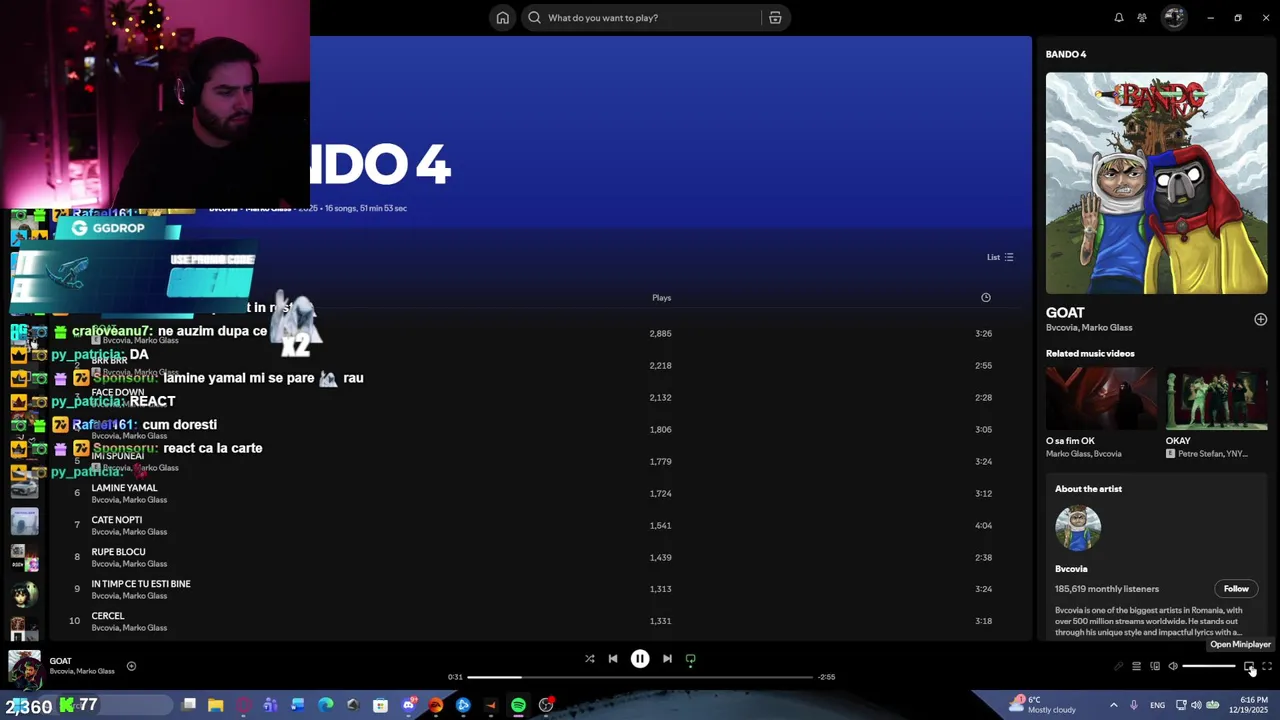Open Bvcovia, Marko Glass link under GOAT

click(x=1089, y=327)
